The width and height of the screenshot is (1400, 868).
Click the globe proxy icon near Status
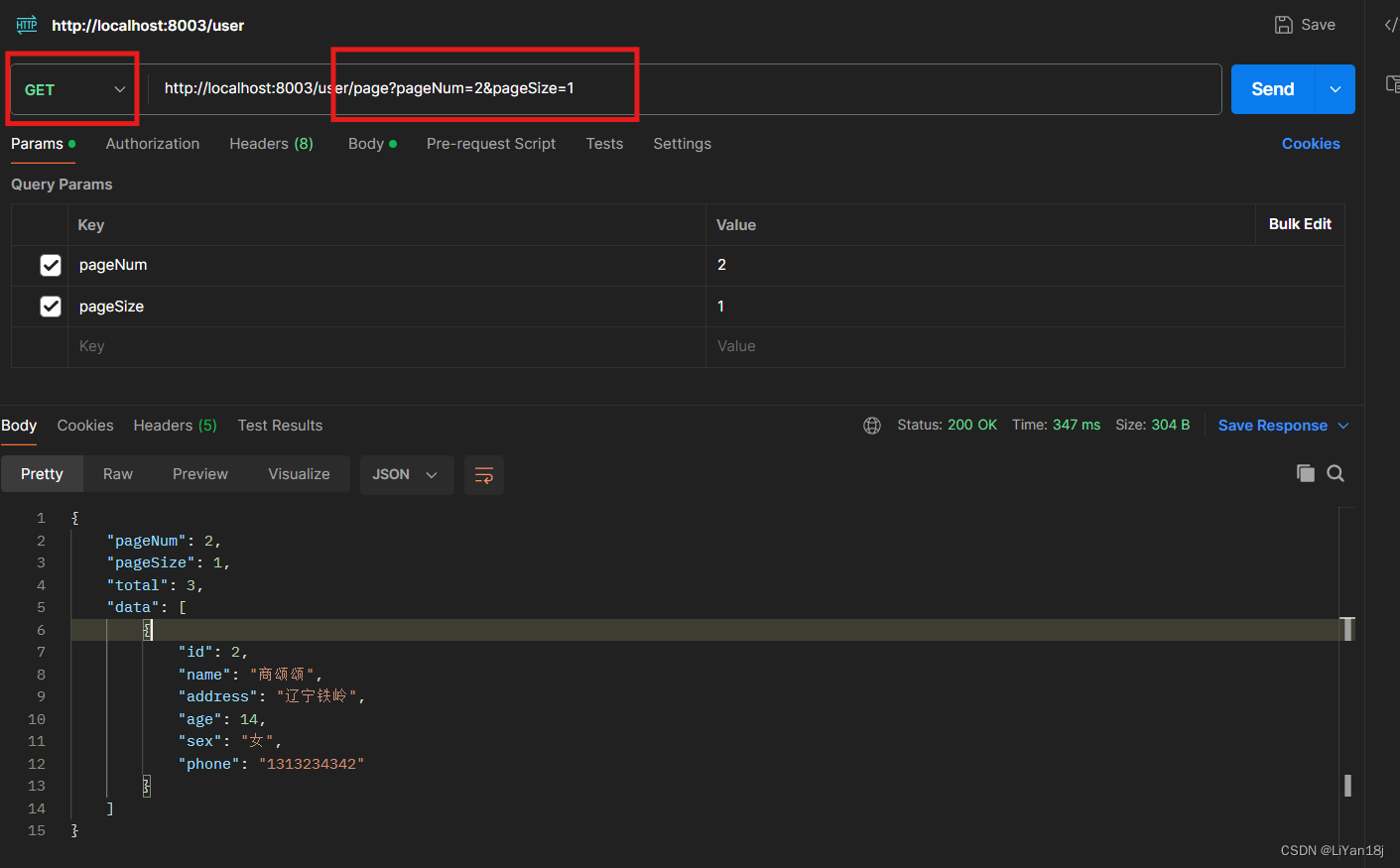coord(871,425)
